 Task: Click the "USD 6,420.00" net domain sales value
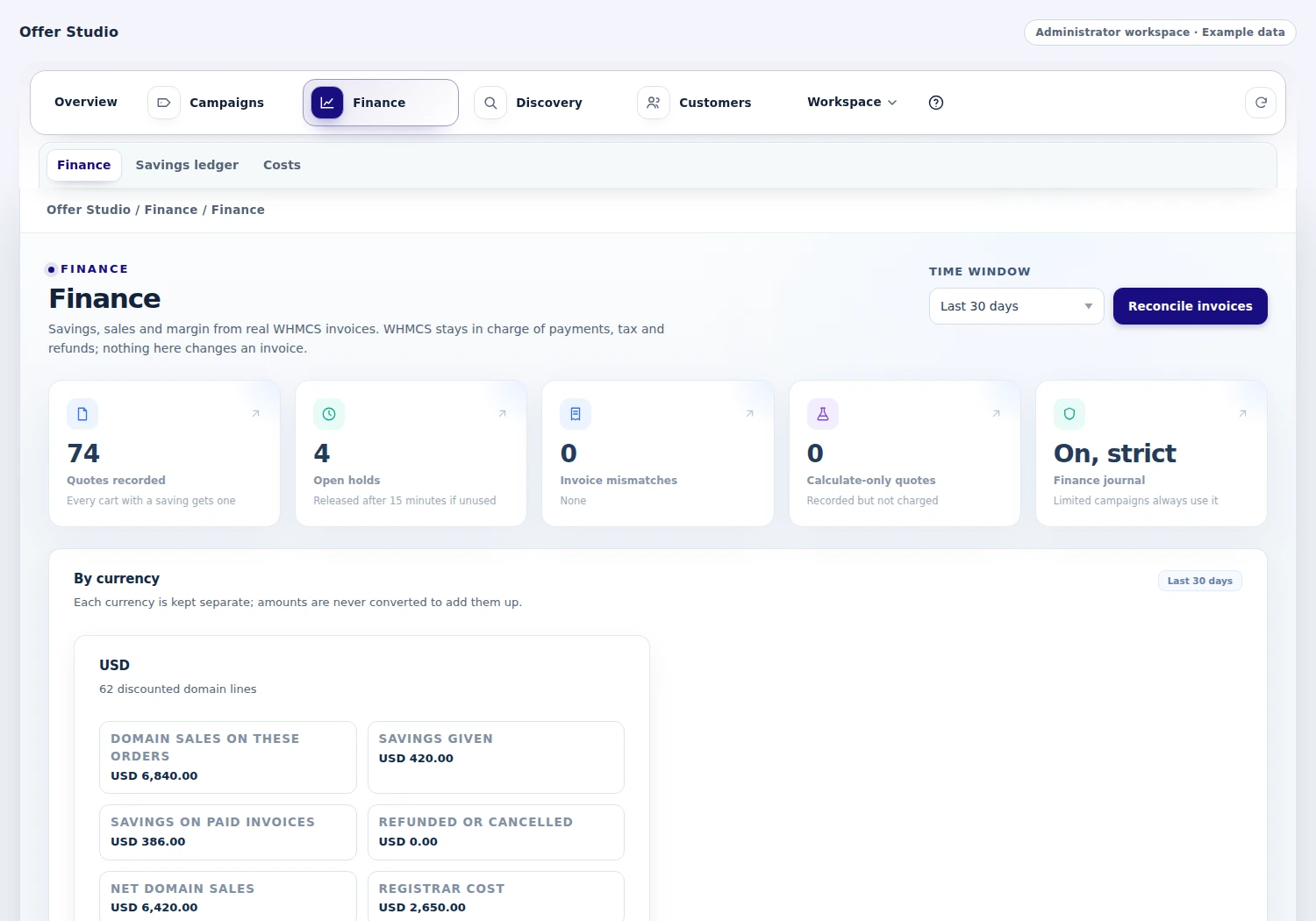pos(154,908)
